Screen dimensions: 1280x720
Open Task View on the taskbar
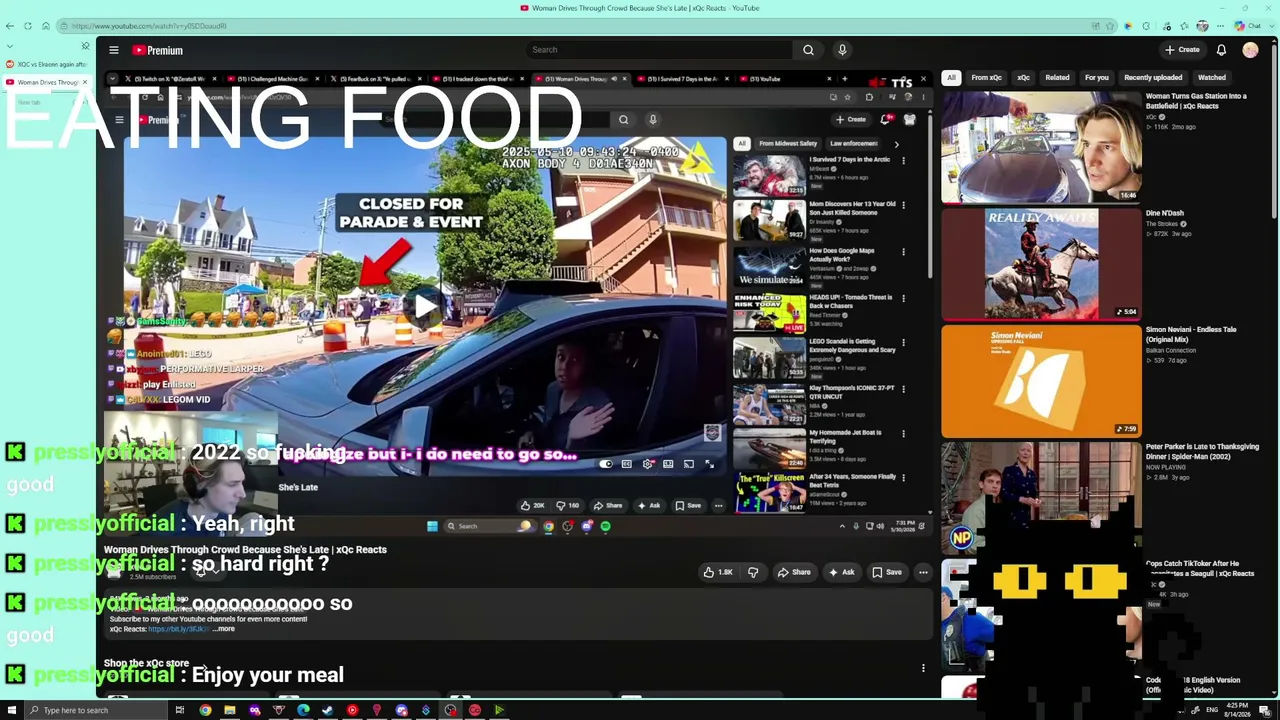[180, 711]
